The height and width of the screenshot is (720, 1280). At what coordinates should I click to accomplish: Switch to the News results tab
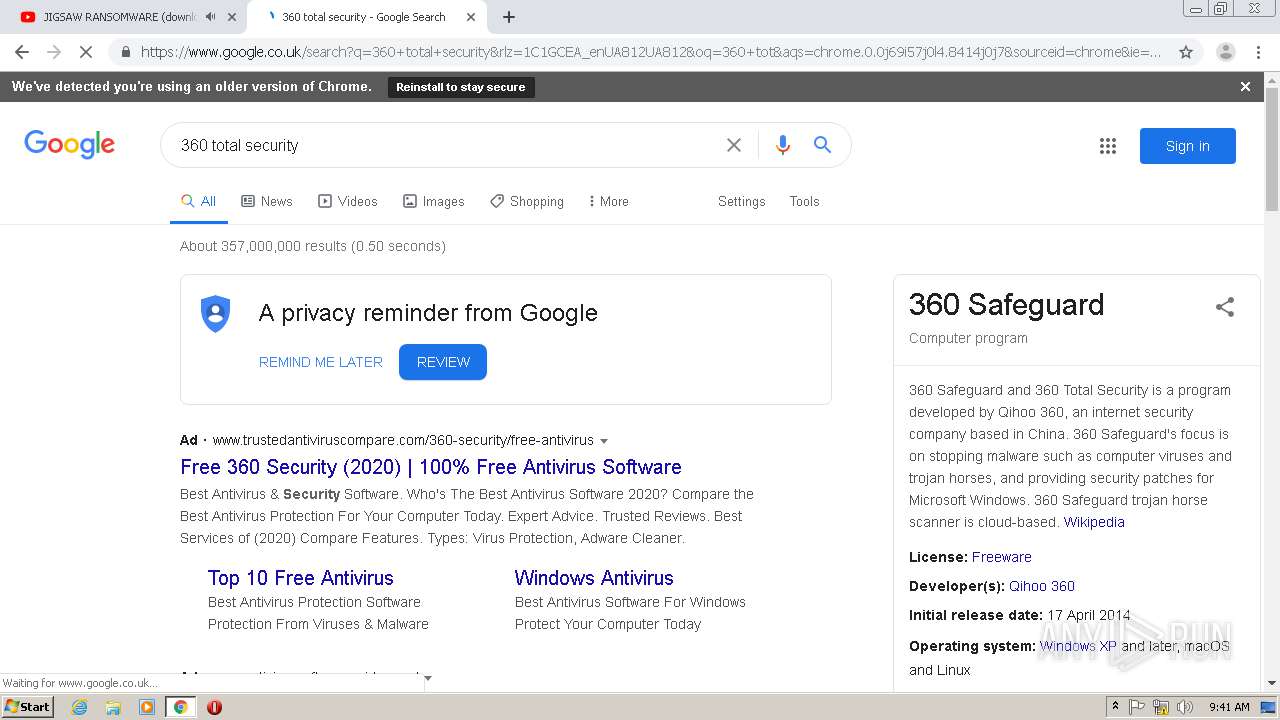click(x=267, y=201)
